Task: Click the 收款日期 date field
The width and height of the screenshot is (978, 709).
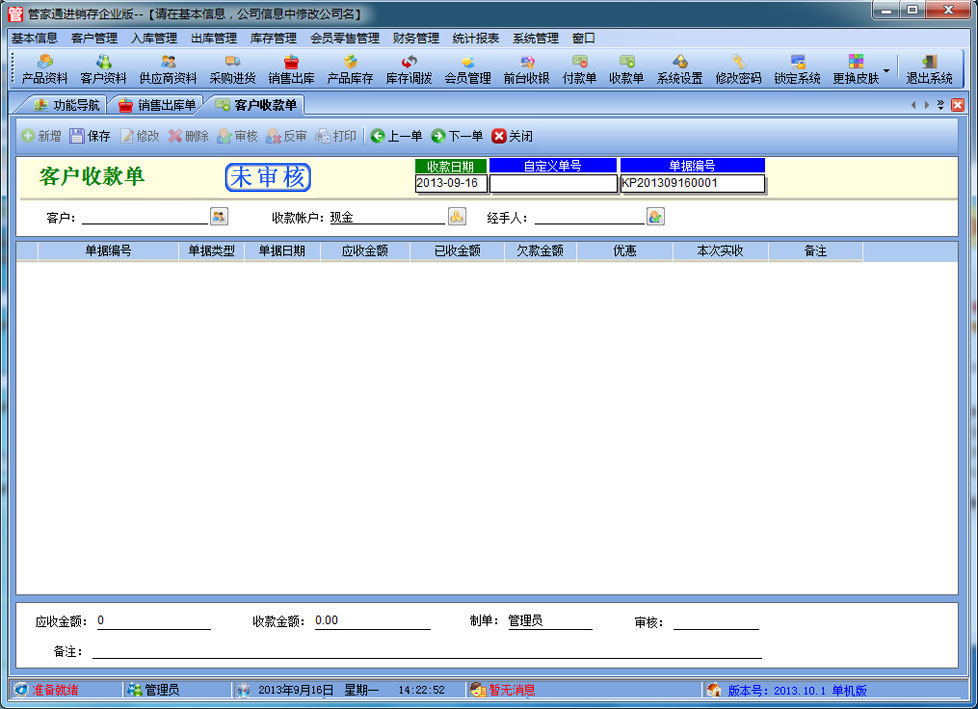Action: pyautogui.click(x=451, y=183)
